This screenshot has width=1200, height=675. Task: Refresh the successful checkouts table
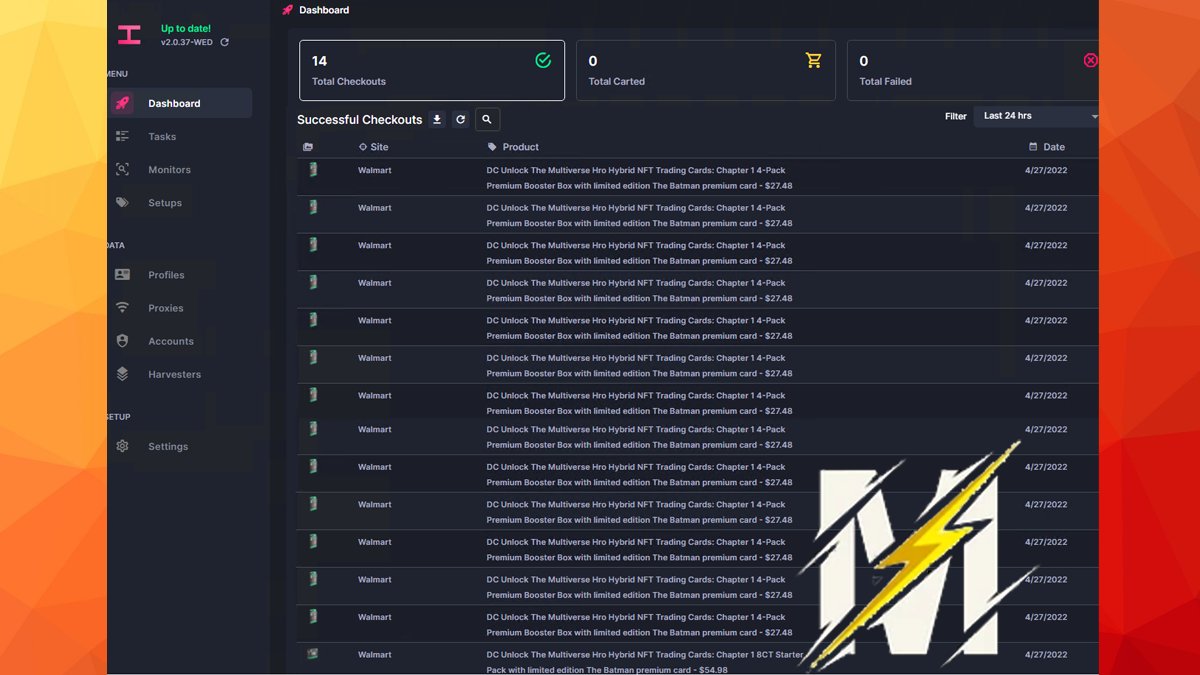click(x=460, y=119)
